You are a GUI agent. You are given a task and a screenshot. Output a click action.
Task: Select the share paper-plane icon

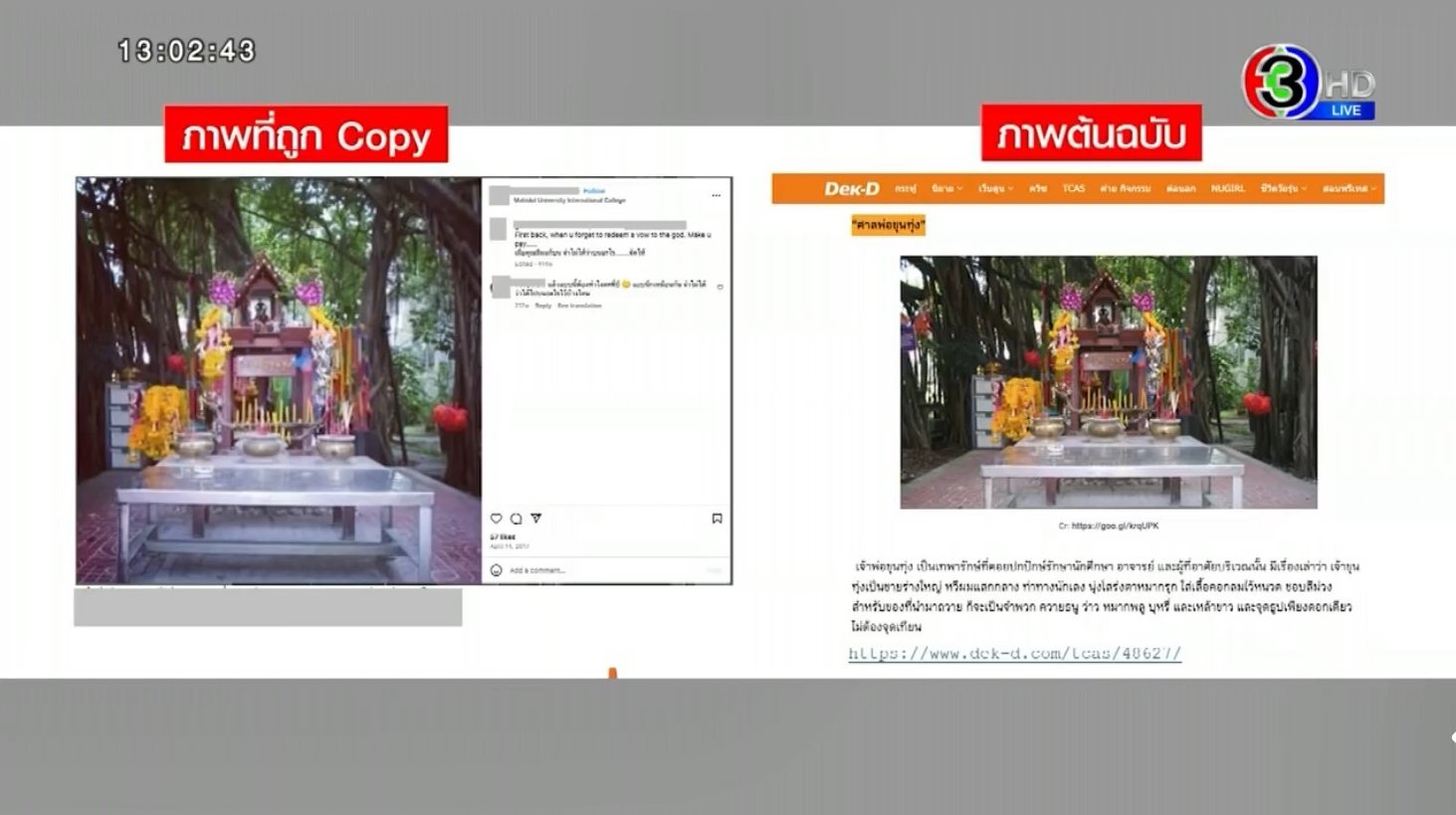[534, 516]
